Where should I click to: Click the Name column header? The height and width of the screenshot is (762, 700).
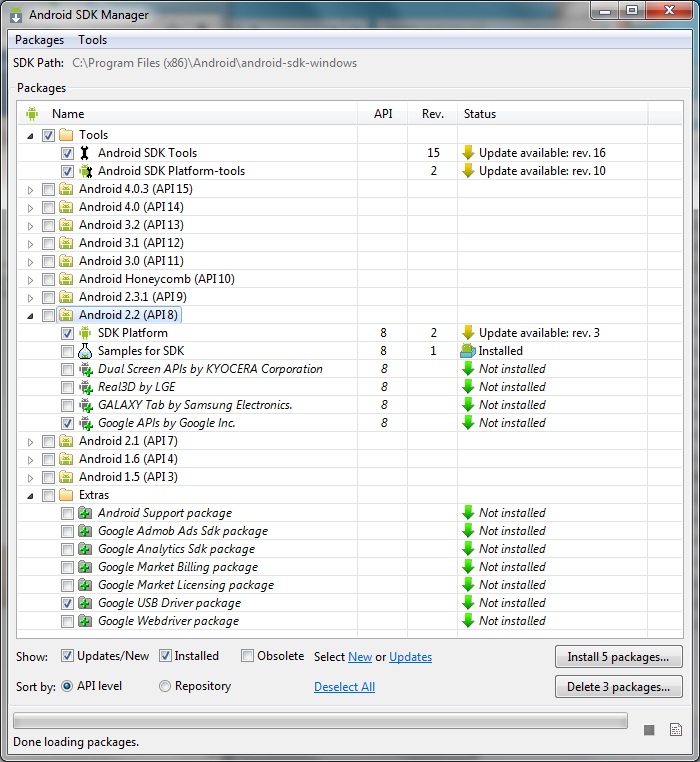pyautogui.click(x=188, y=114)
